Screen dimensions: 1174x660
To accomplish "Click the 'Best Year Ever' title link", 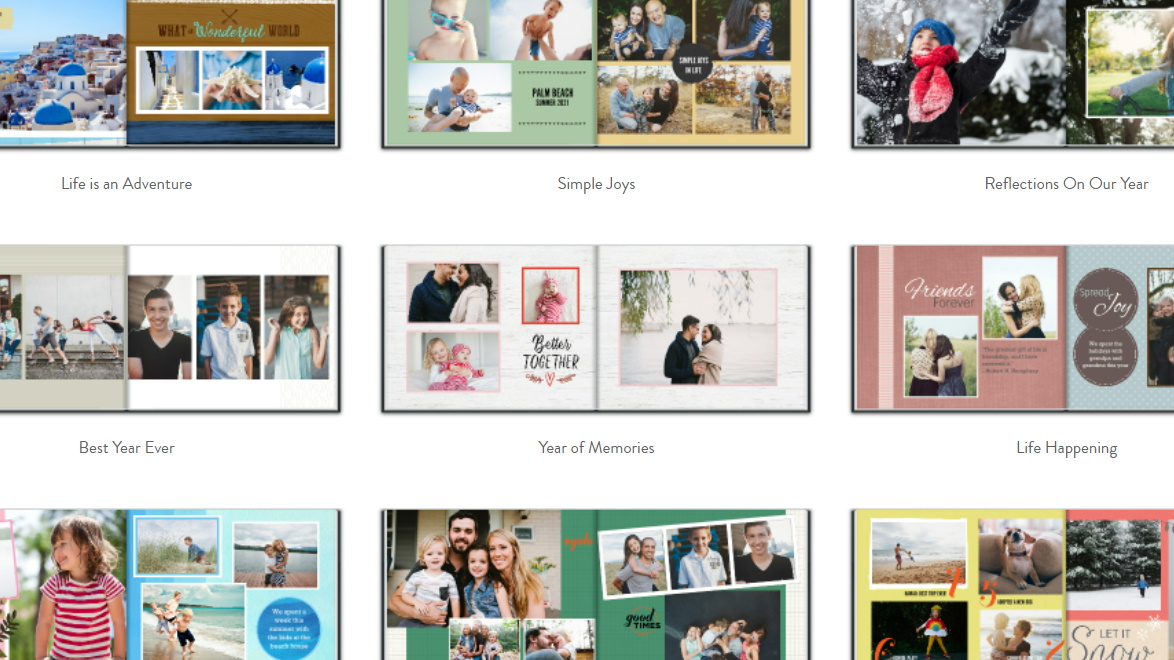I will pos(127,447).
